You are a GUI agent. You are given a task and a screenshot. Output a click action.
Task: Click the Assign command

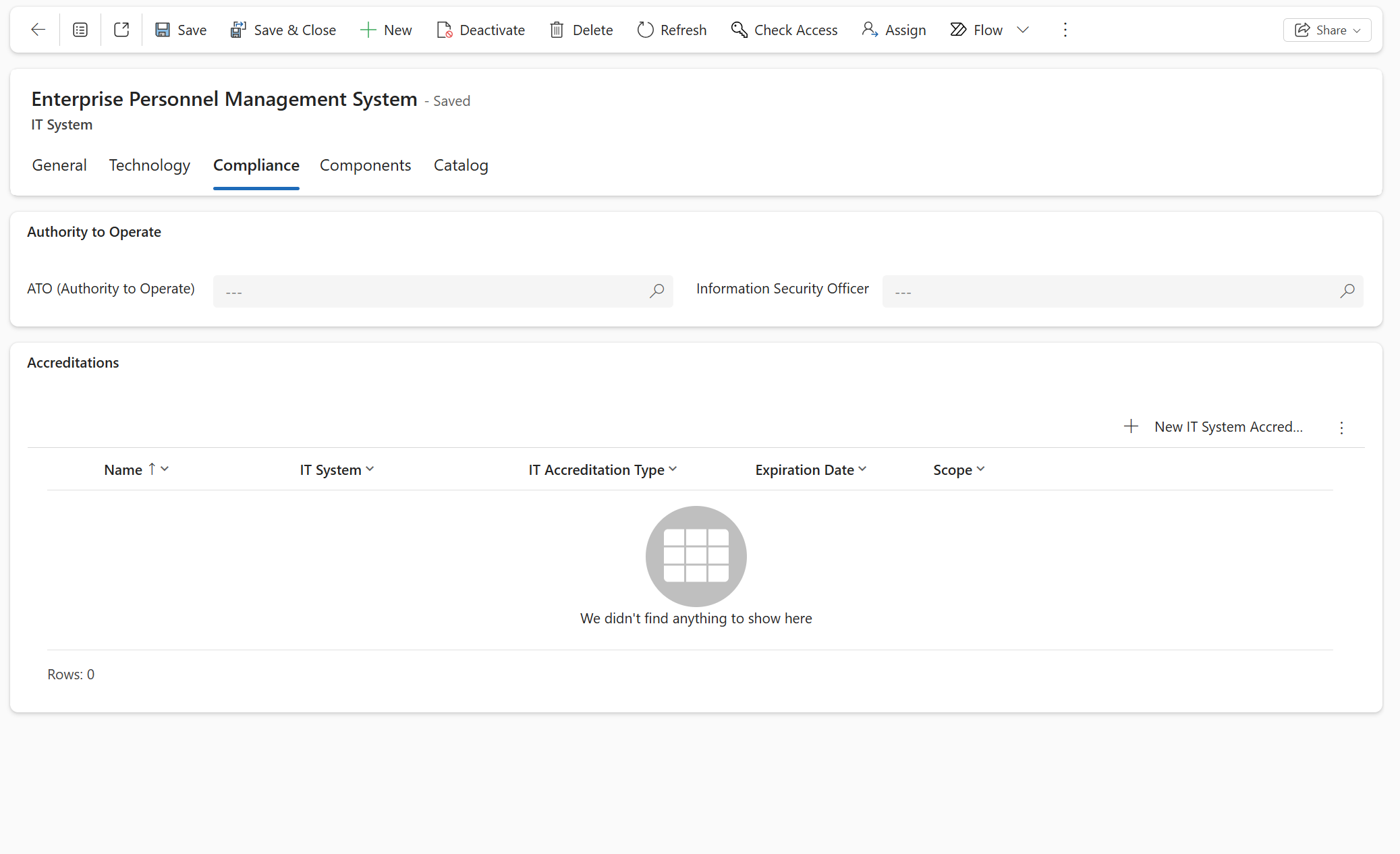pos(893,30)
